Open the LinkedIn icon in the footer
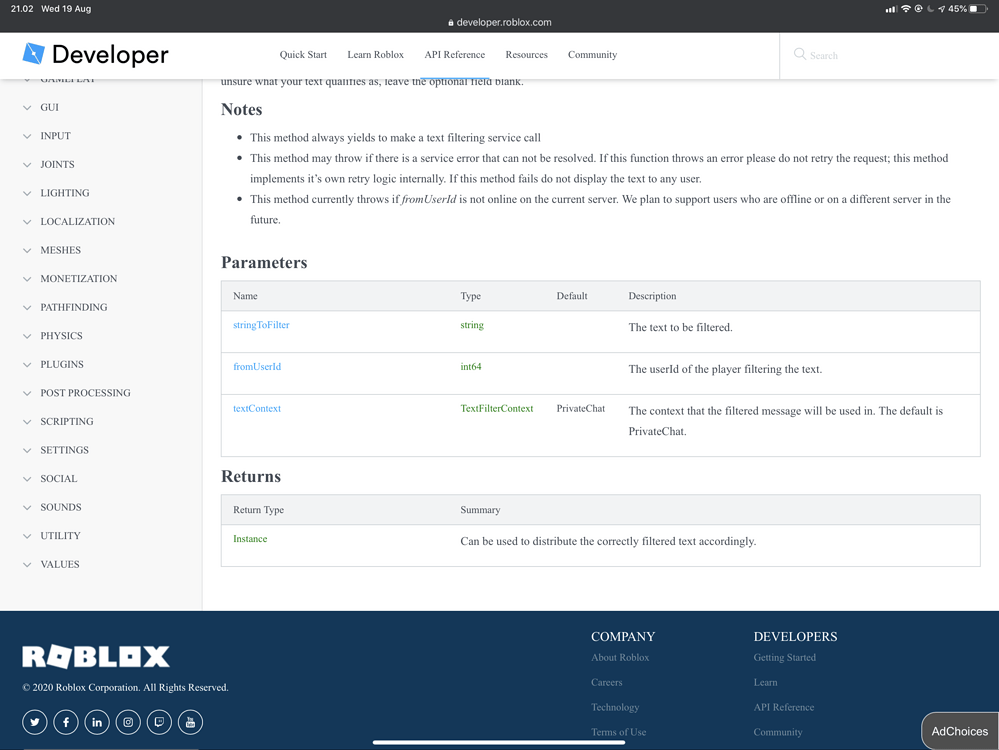 click(96, 721)
